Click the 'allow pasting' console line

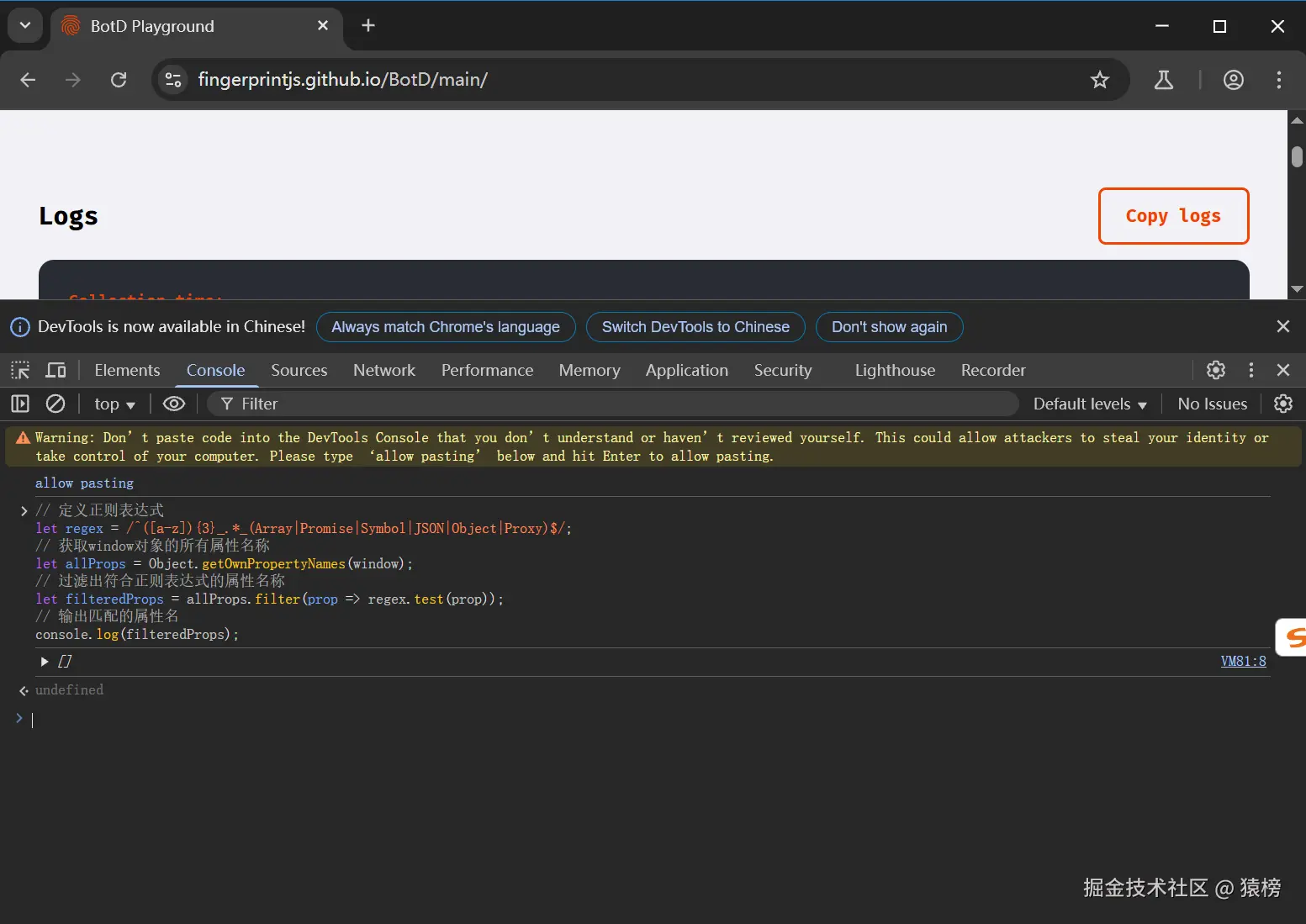[84, 483]
